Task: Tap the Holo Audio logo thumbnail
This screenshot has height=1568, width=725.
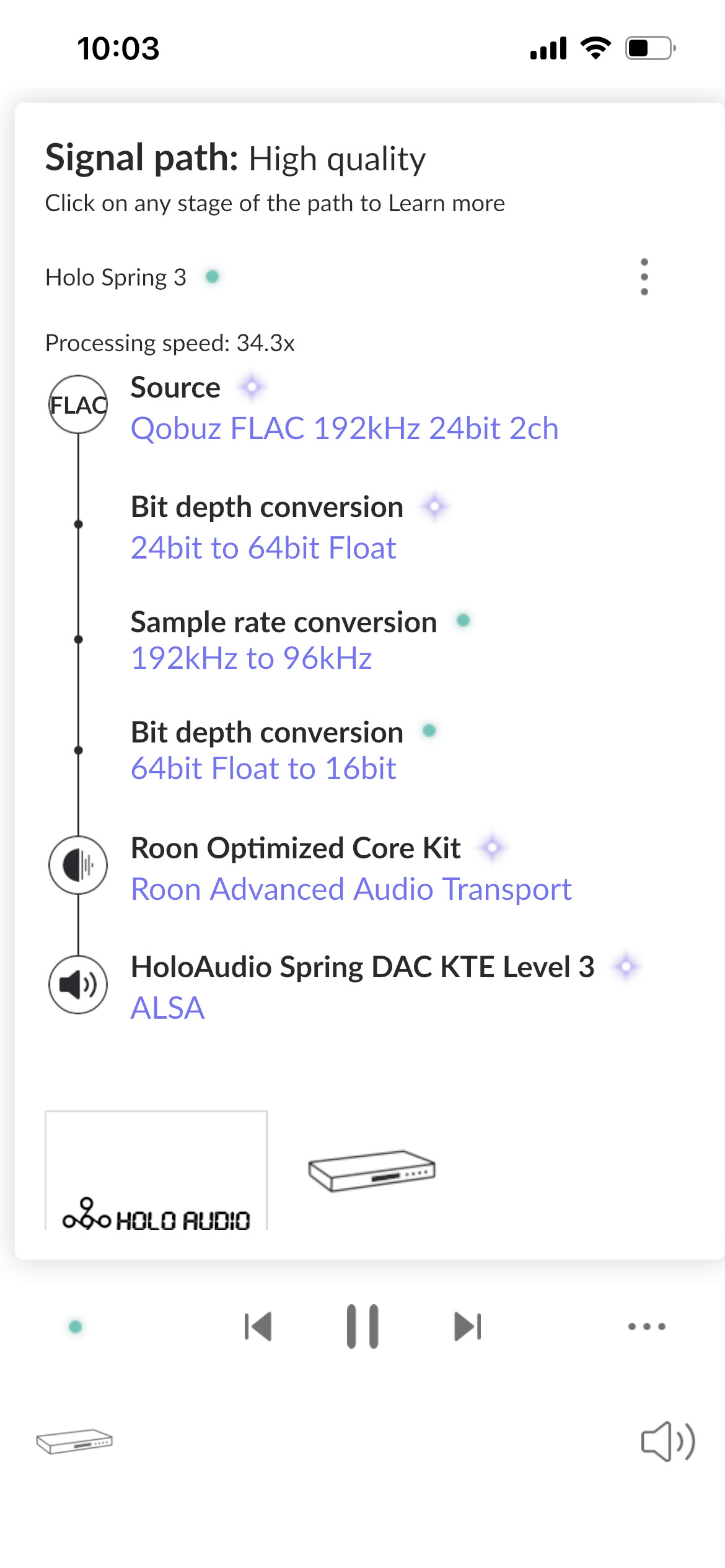Action: (156, 1172)
